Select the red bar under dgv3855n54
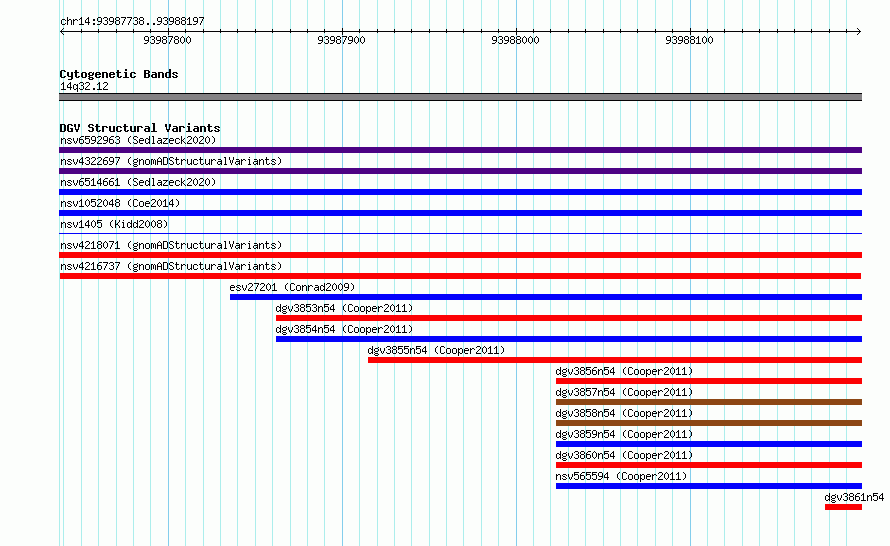This screenshot has width=890, height=546. pyautogui.click(x=615, y=360)
